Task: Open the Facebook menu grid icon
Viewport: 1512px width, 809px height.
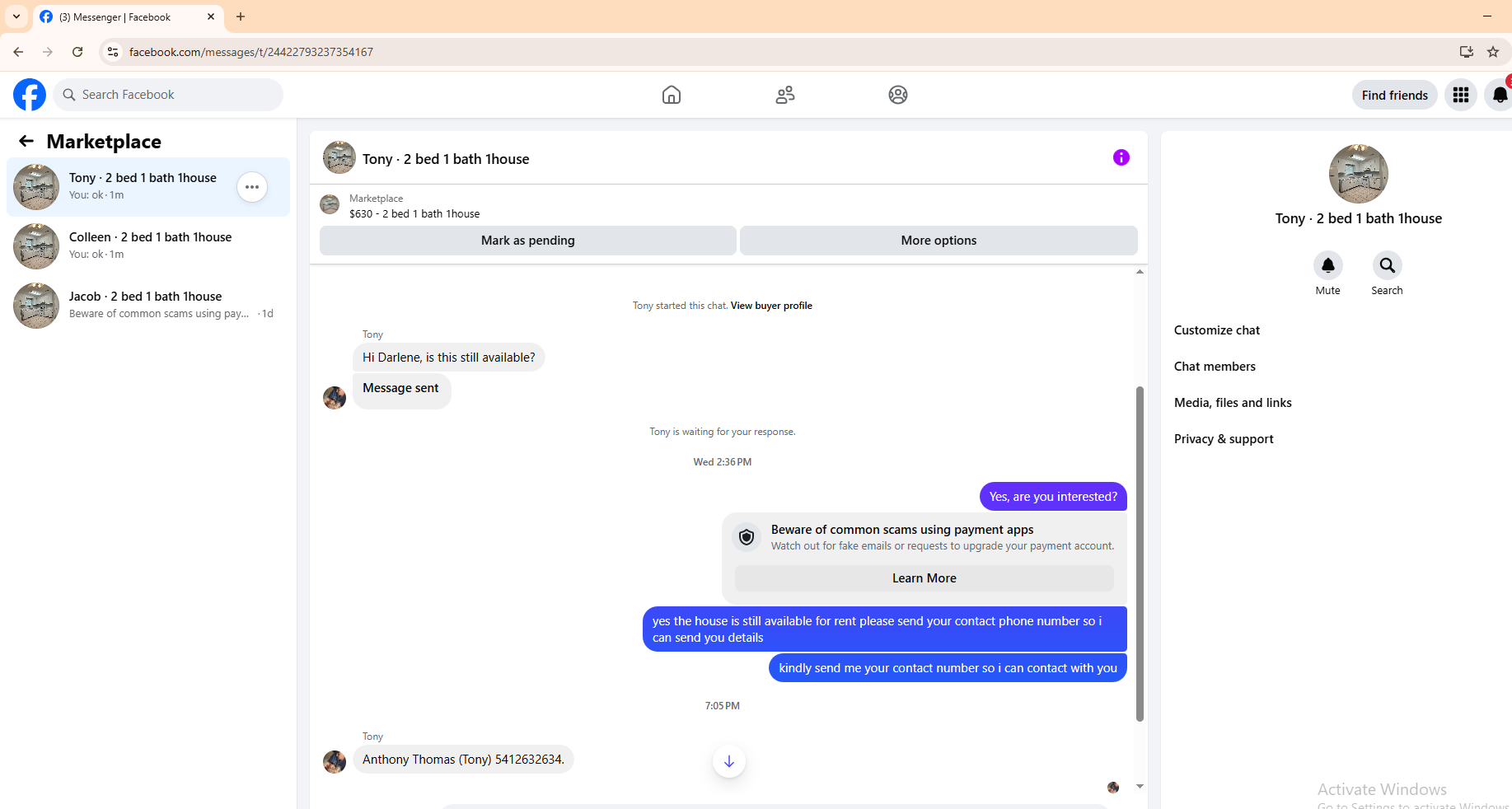Action: pos(1461,95)
